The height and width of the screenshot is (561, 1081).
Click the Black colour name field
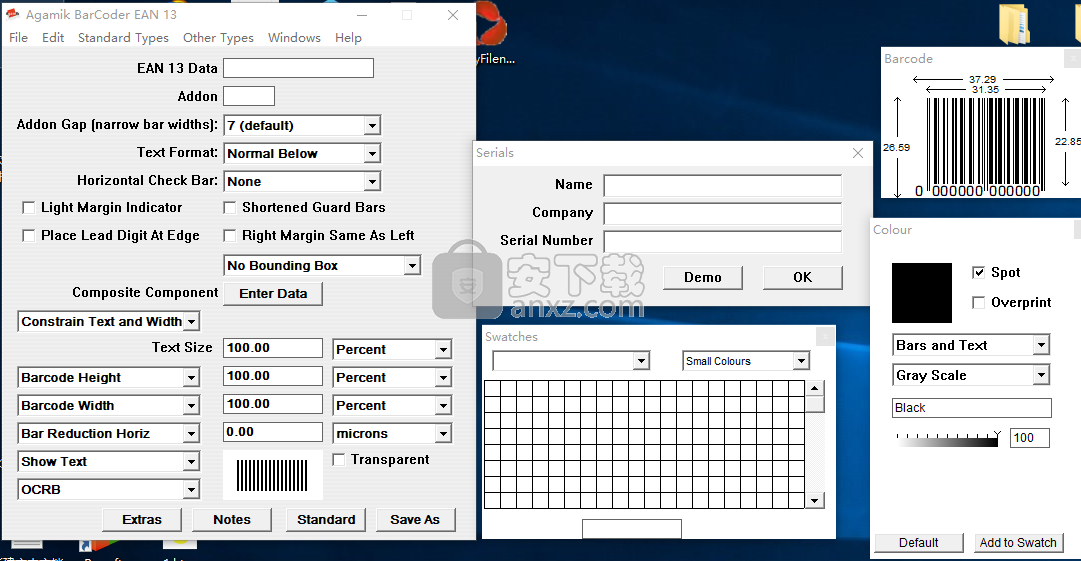coord(971,408)
